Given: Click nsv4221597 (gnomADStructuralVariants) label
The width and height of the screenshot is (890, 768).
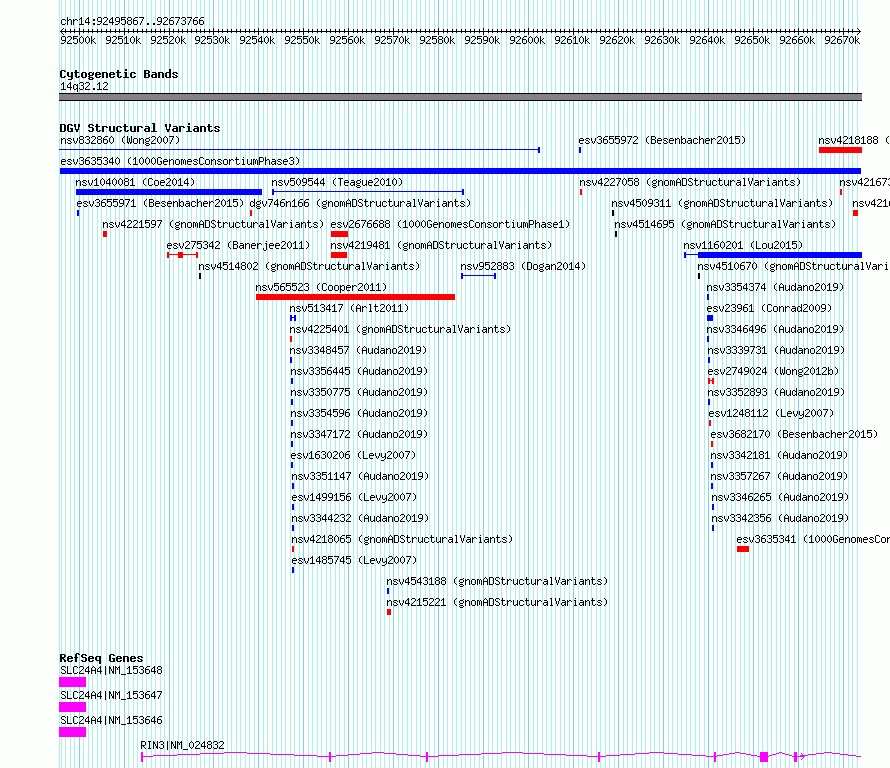Looking at the screenshot, I should pyautogui.click(x=213, y=224).
